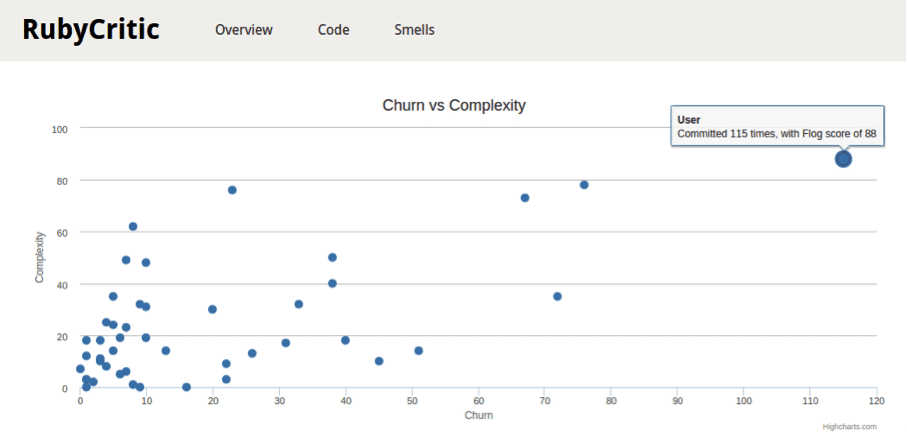Select the point at churn 8, complexity 62
Viewport: 907px width, 432px height.
(133, 227)
